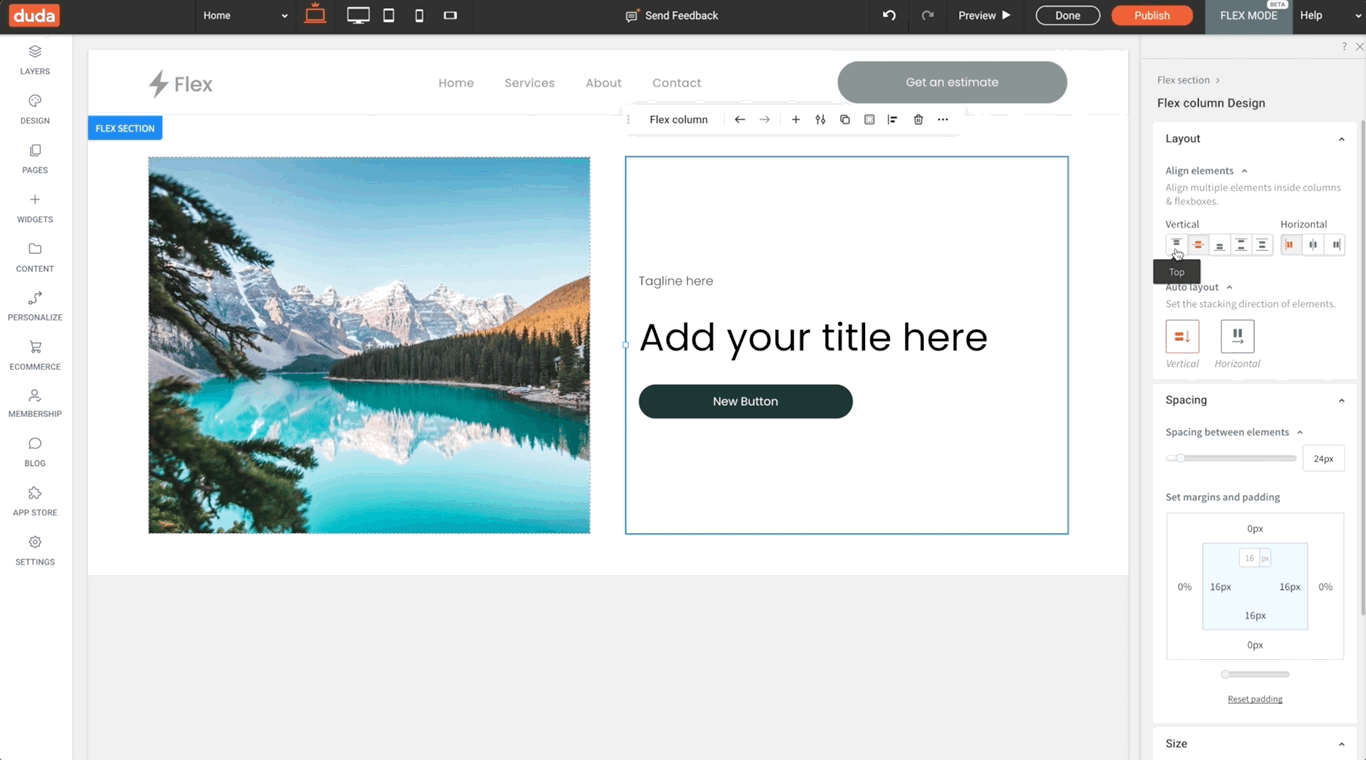This screenshot has width=1366, height=760.
Task: Click the align-left icon in column toolbar
Action: click(x=893, y=119)
